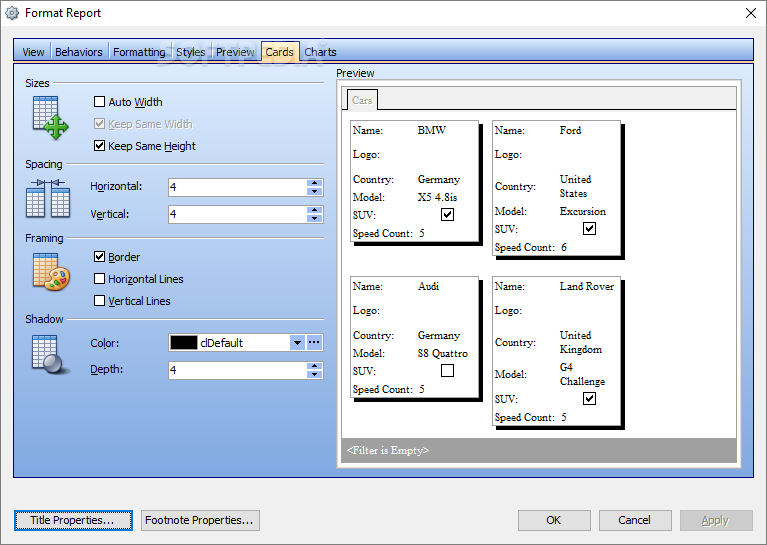Select the Cars tab in preview
Image resolution: width=767 pixels, height=545 pixels.
[x=362, y=100]
